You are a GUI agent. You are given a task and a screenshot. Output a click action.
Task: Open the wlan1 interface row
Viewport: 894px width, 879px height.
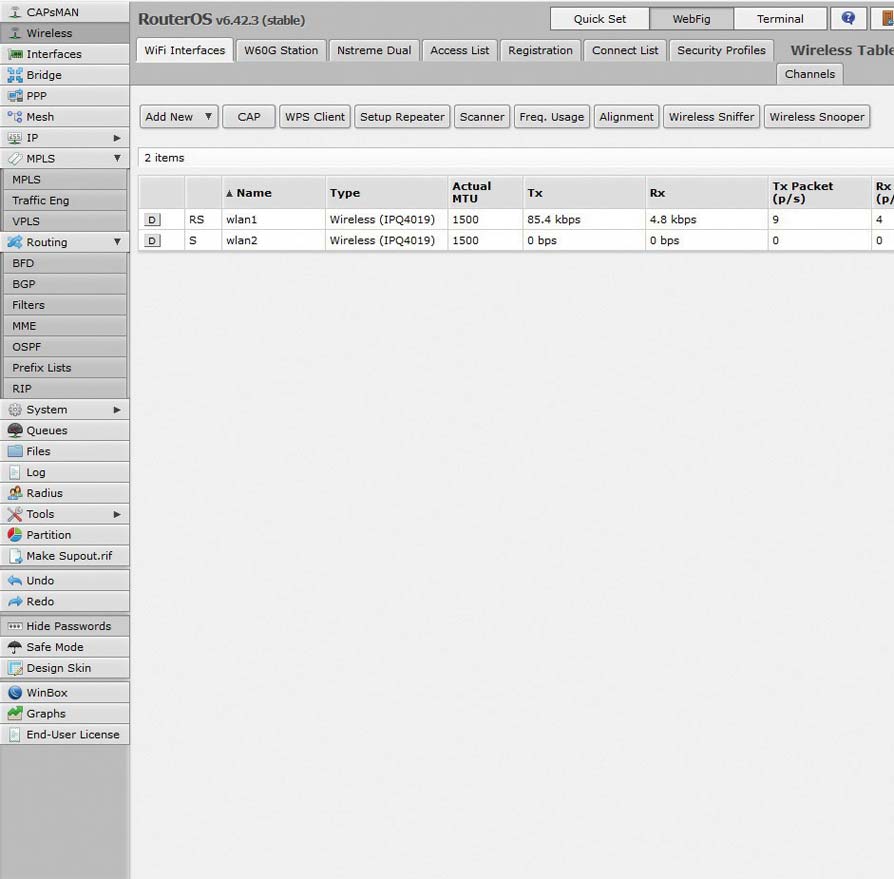[x=516, y=219]
